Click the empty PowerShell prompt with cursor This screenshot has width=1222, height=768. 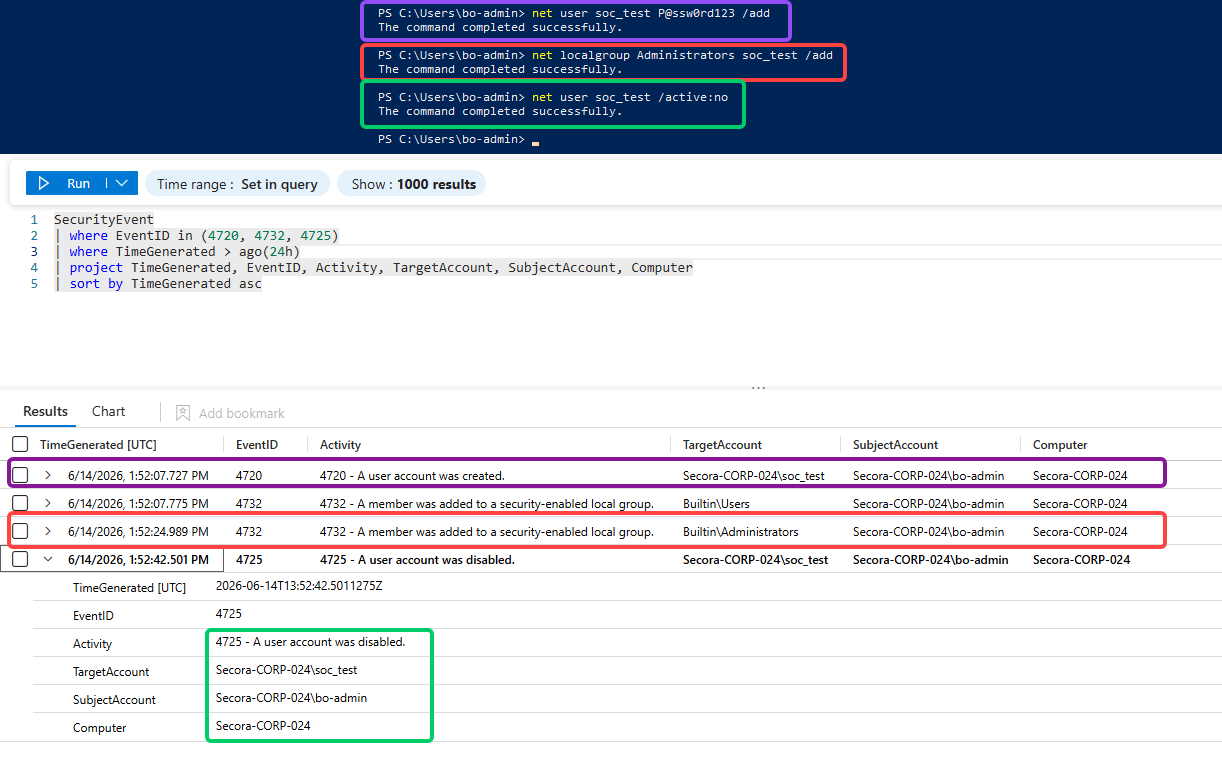pyautogui.click(x=458, y=139)
